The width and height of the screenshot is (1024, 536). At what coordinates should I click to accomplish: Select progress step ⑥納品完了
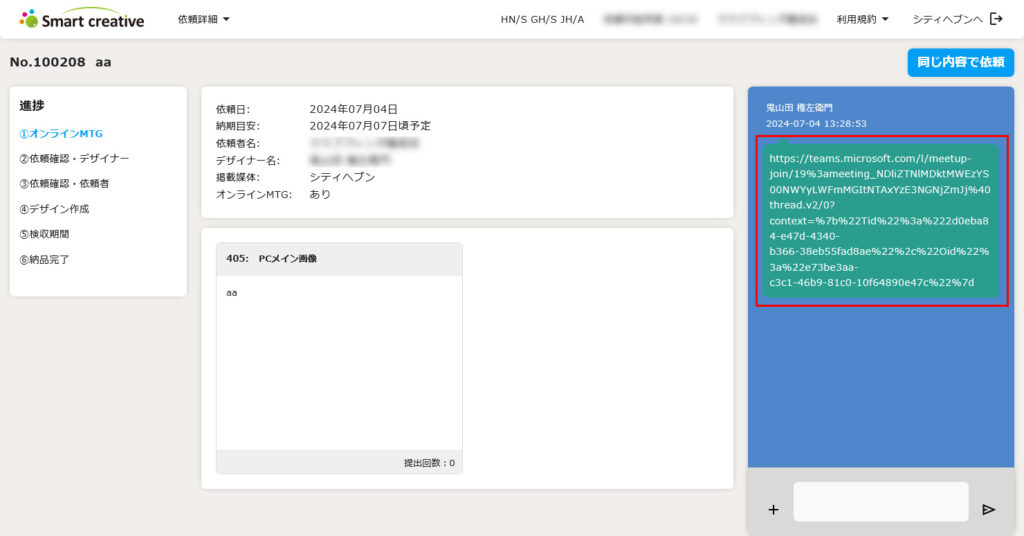point(44,259)
